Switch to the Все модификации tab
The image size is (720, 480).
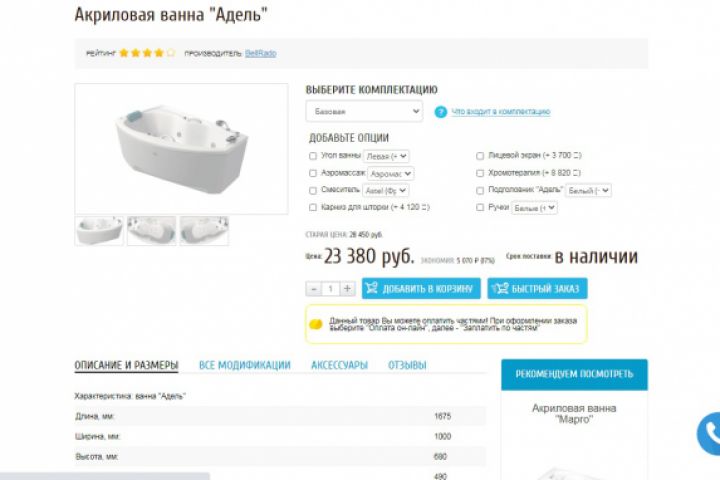[245, 365]
